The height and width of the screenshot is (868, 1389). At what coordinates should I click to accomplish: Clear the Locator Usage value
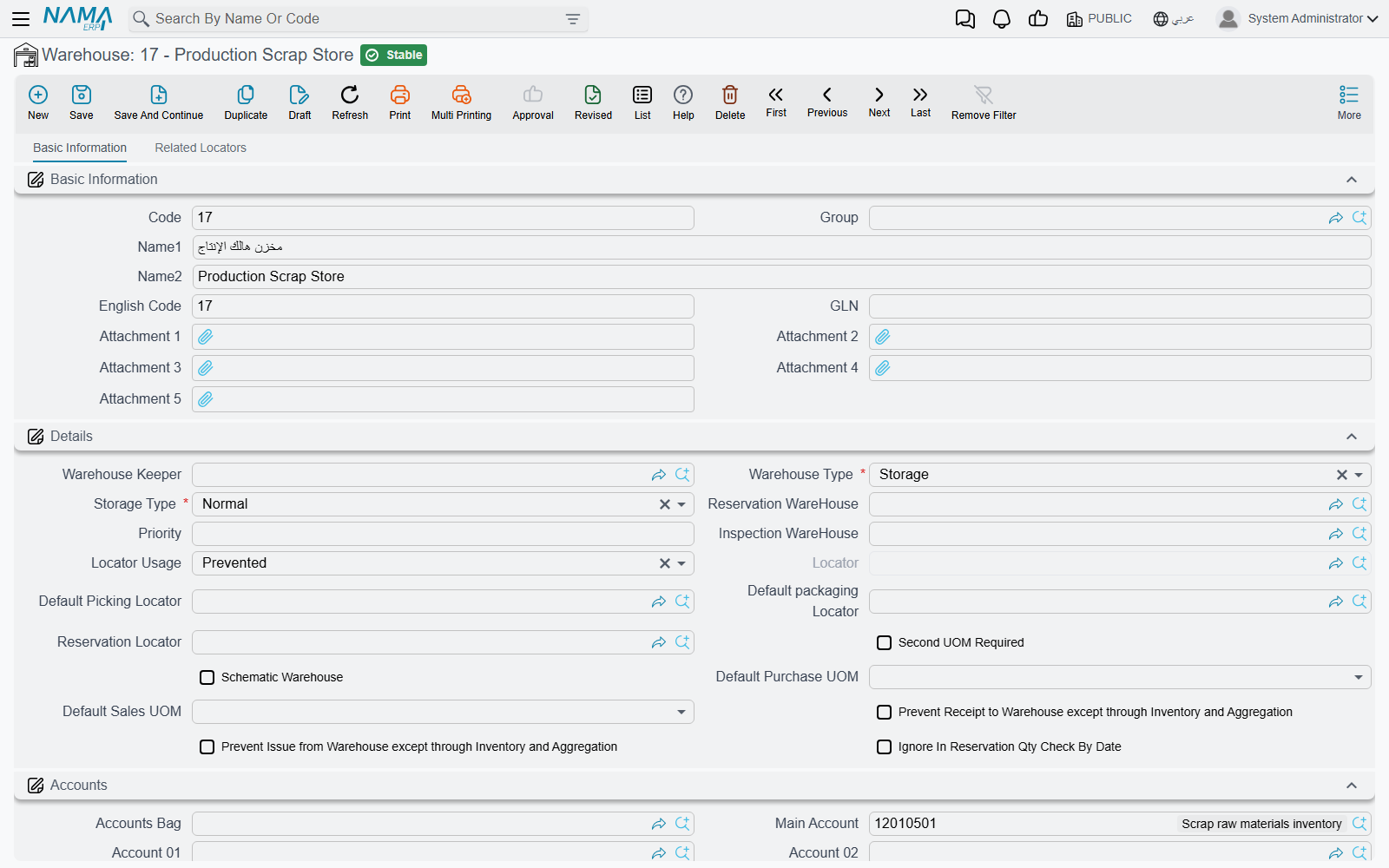[x=665, y=563]
